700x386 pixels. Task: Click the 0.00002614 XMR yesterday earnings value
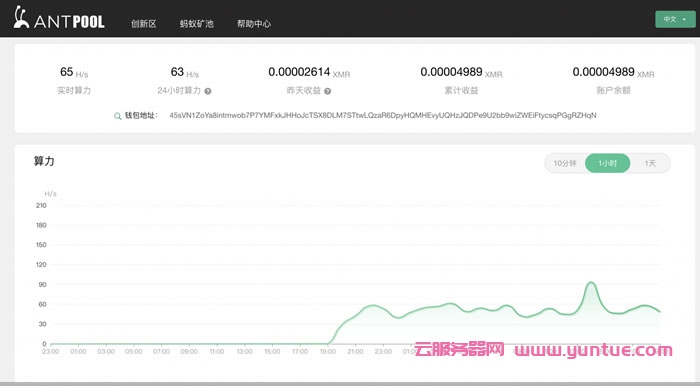[309, 72]
